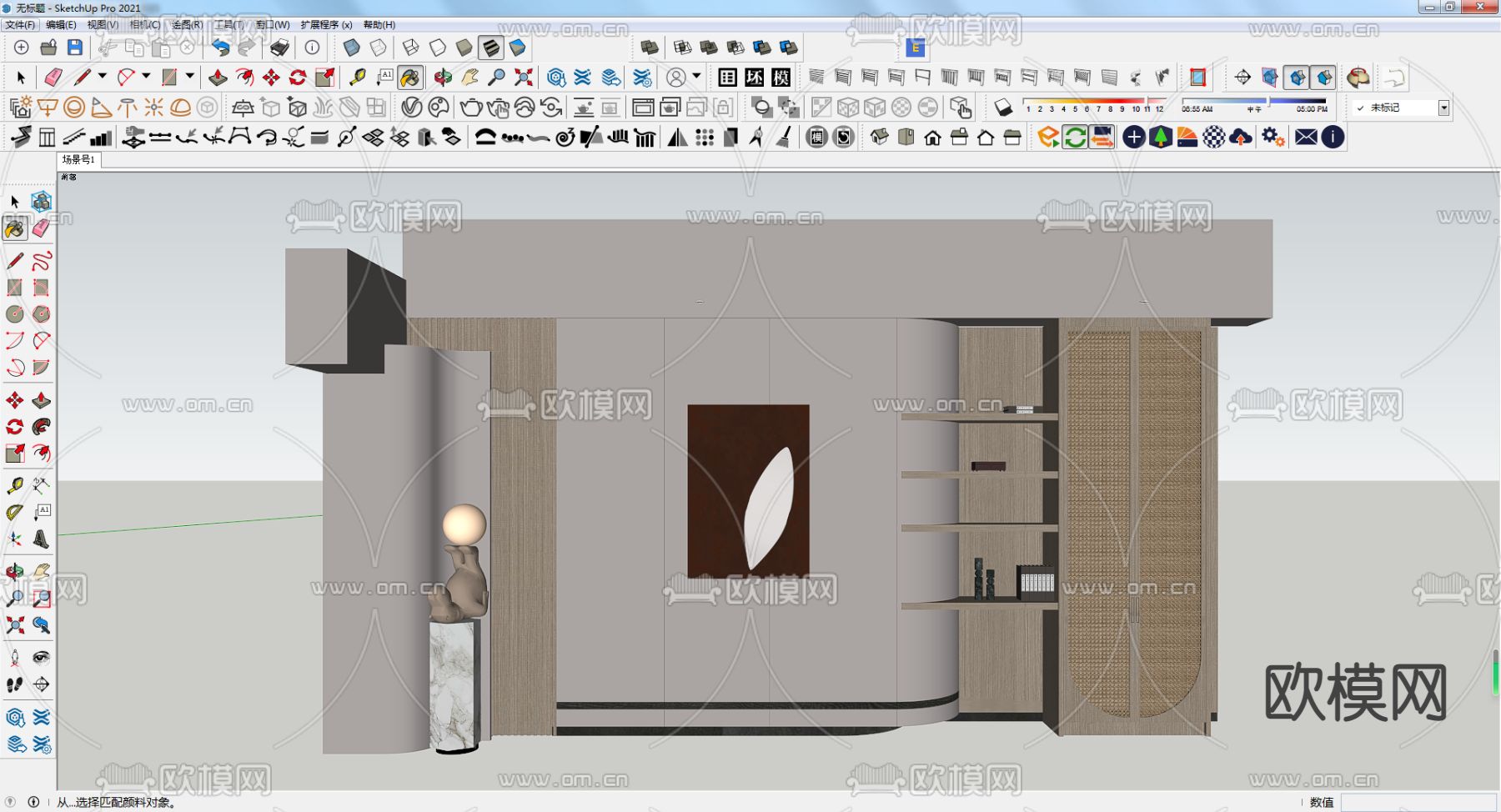The width and height of the screenshot is (1501, 812).
Task: Click the 模 button in top toolbar
Action: coord(781,78)
